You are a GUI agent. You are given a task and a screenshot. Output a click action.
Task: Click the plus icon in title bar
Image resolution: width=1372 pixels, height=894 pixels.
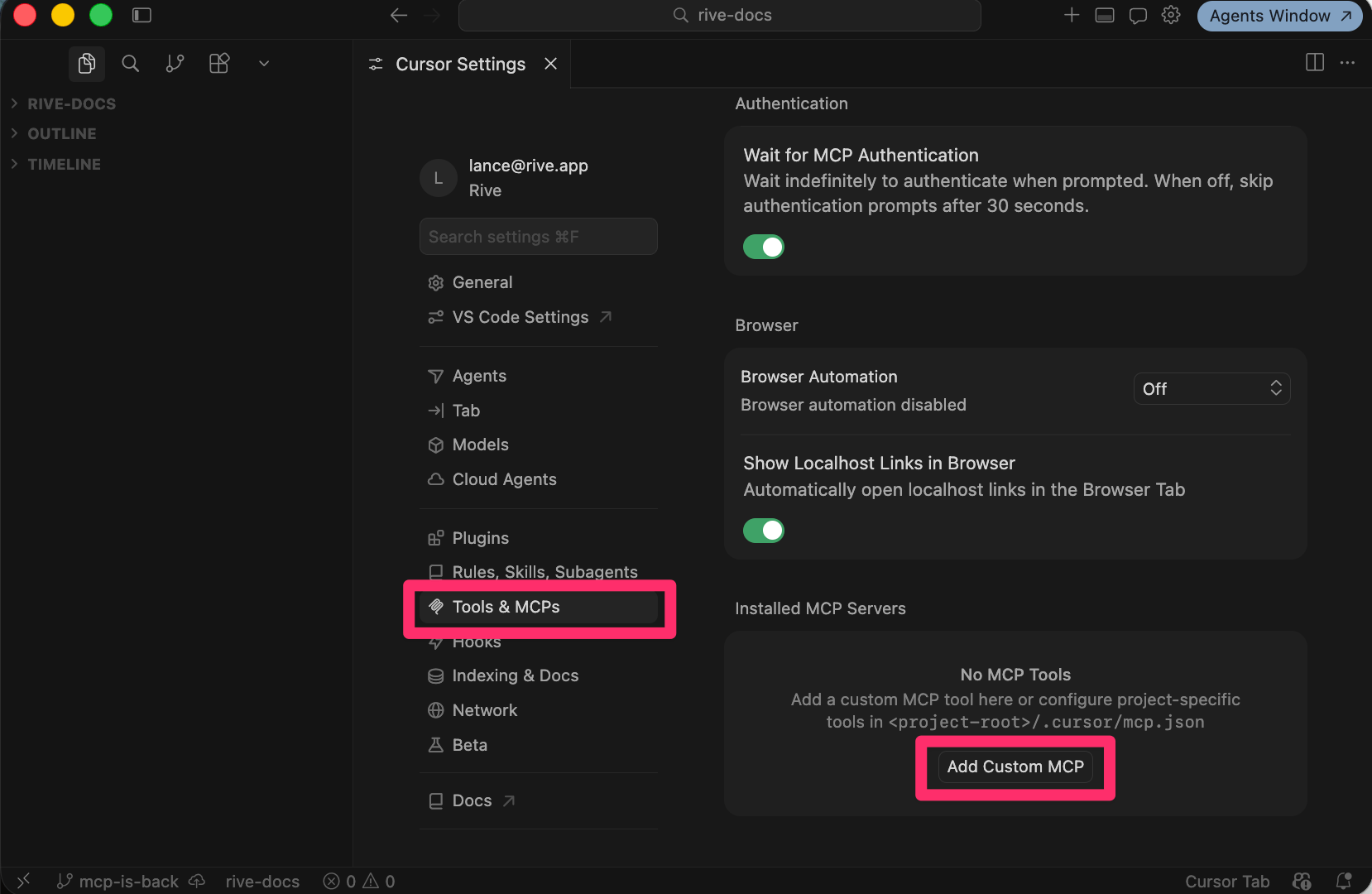[x=1072, y=15]
